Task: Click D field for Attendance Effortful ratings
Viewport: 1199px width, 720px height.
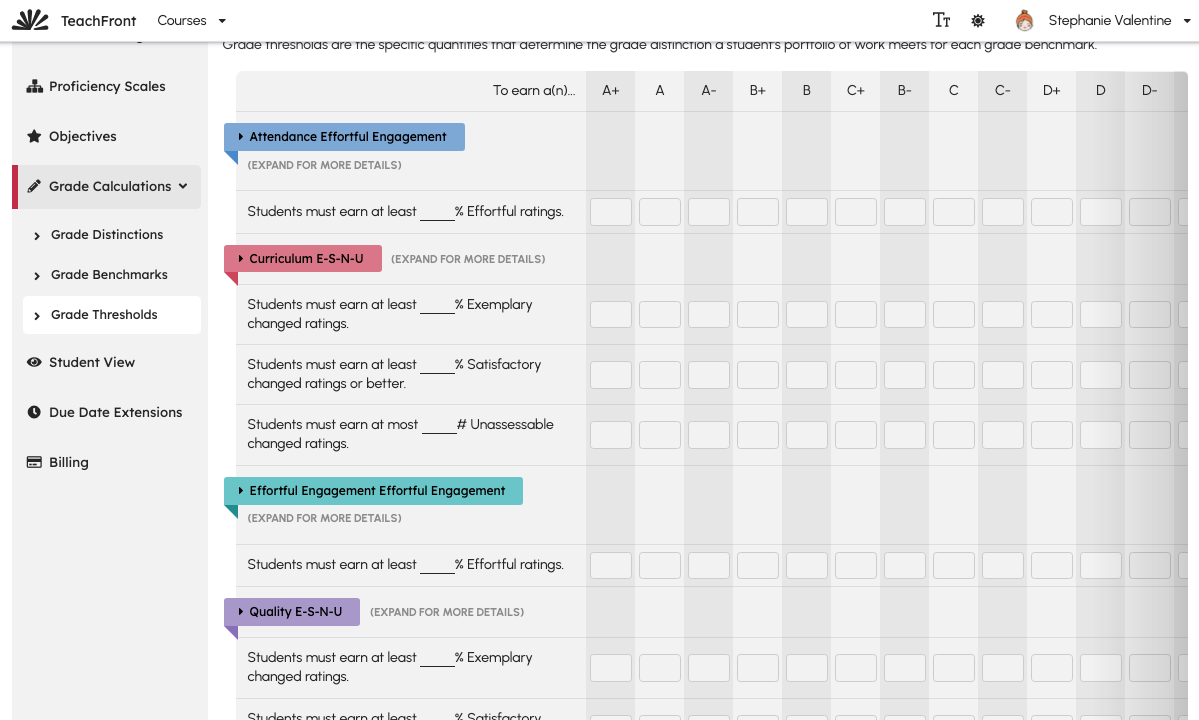Action: pyautogui.click(x=1100, y=212)
